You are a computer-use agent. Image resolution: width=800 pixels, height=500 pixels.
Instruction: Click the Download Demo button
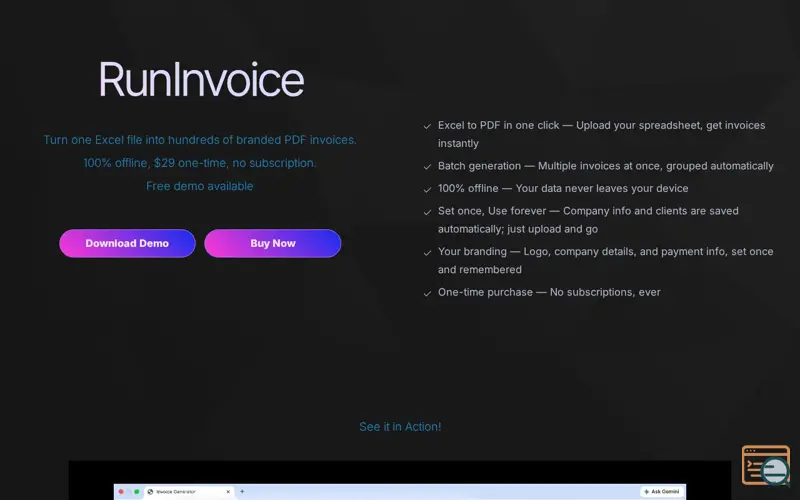(x=127, y=243)
